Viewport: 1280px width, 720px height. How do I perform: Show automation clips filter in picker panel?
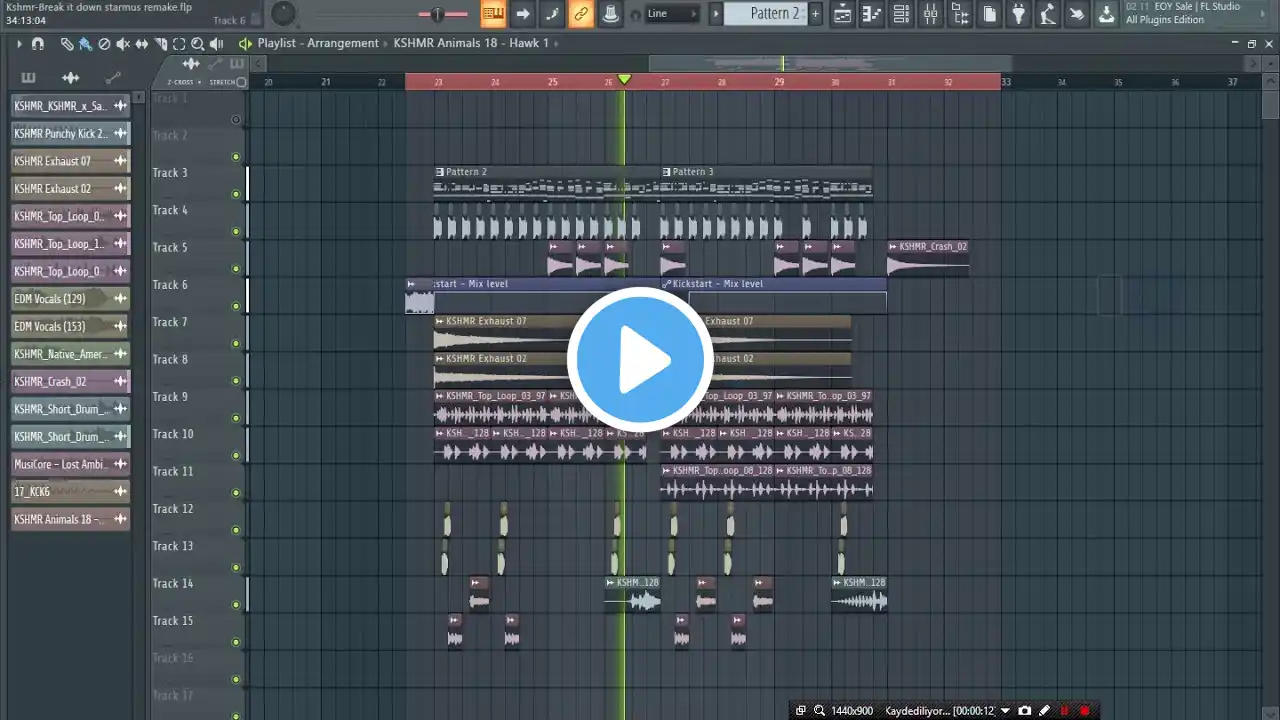point(113,78)
